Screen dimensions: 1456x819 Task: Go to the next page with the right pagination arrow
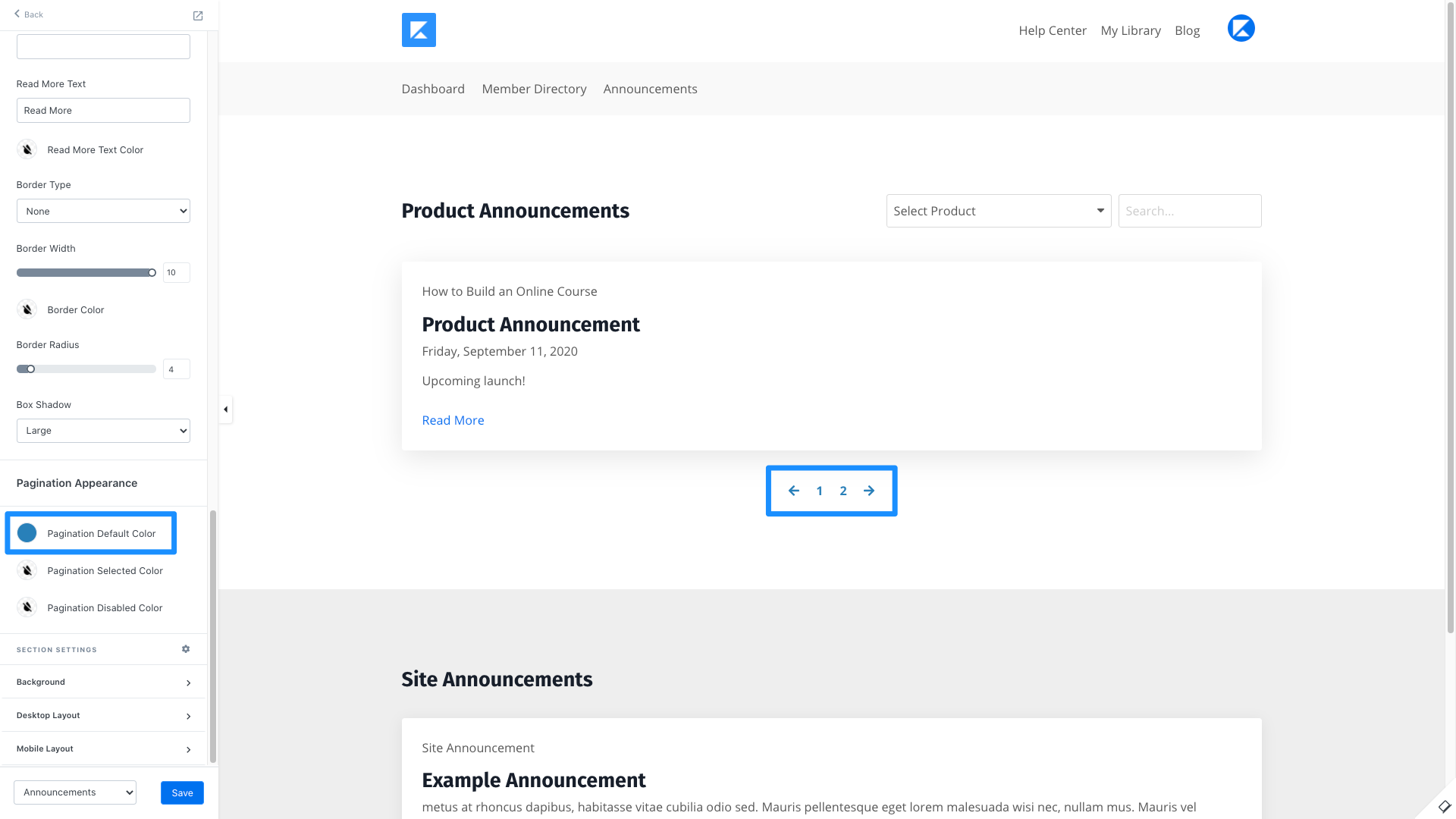pos(869,491)
